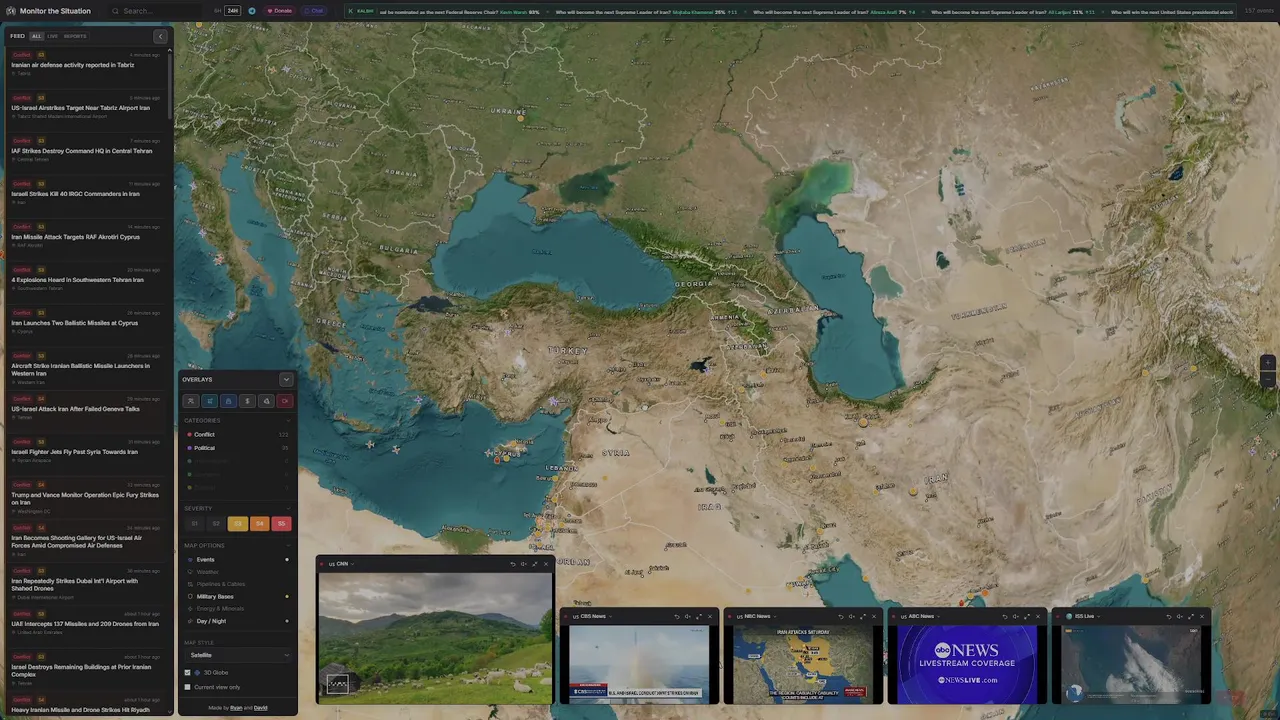Open the Telegram icon link
The width and height of the screenshot is (1280, 720).
tap(252, 11)
